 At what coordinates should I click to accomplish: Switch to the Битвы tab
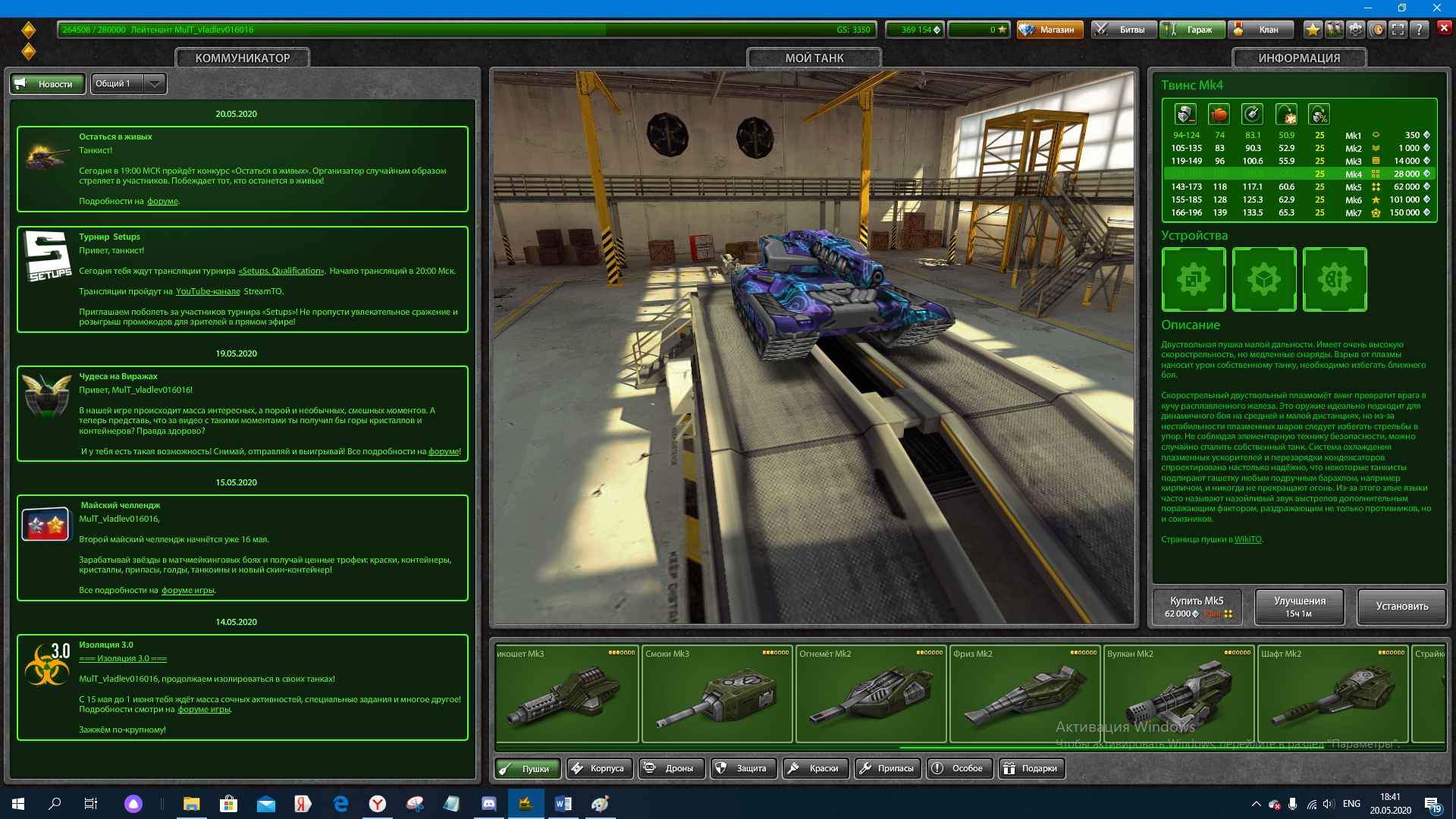1124,30
